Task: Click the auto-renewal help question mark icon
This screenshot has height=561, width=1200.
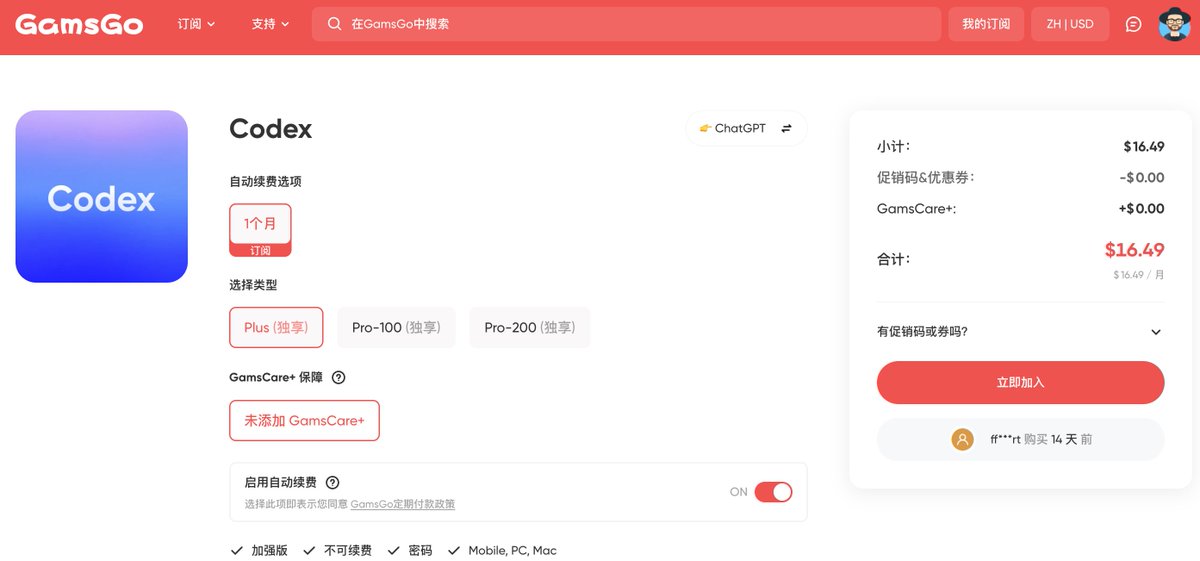Action: tap(333, 482)
